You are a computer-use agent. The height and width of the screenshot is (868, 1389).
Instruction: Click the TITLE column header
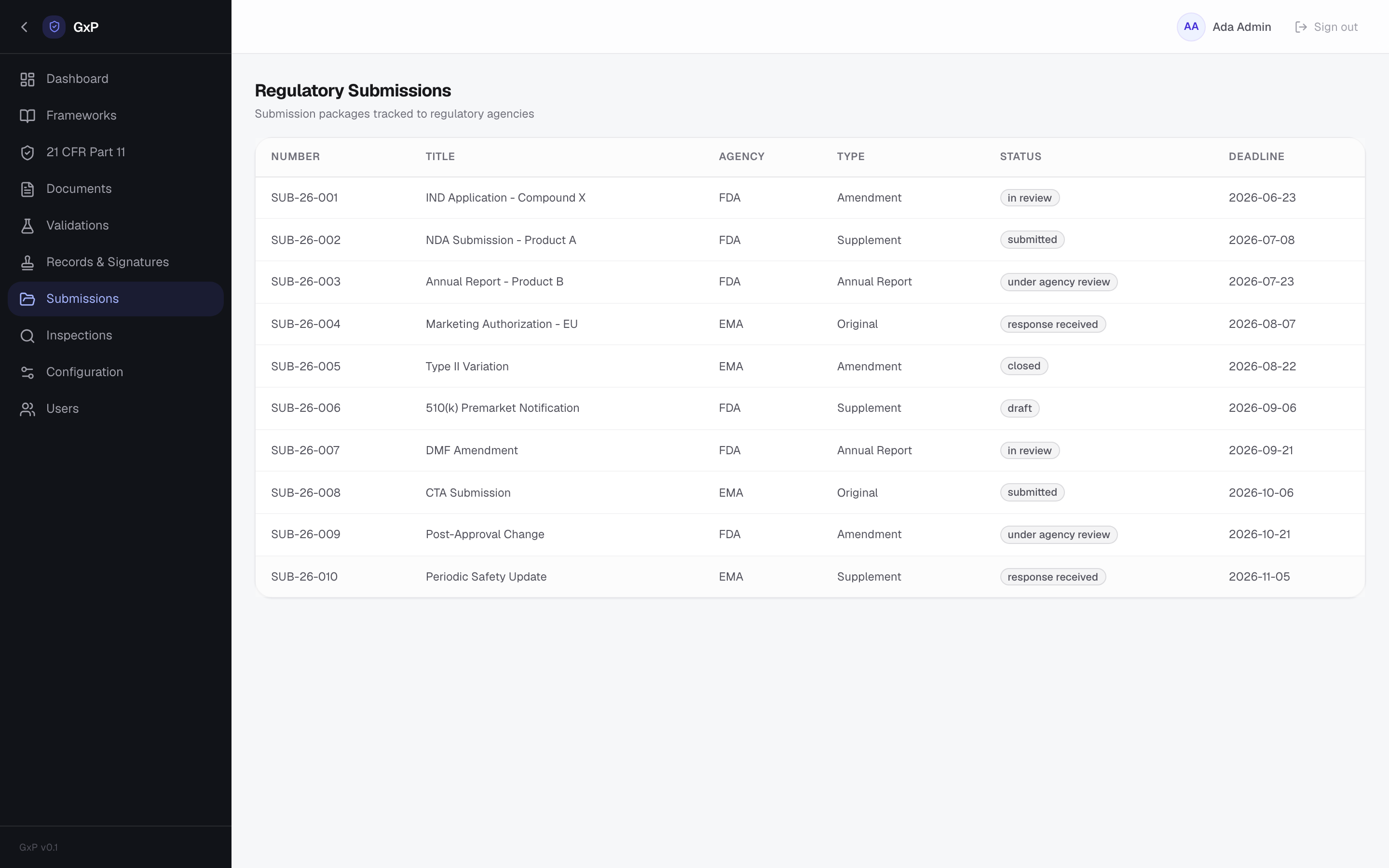[440, 157]
